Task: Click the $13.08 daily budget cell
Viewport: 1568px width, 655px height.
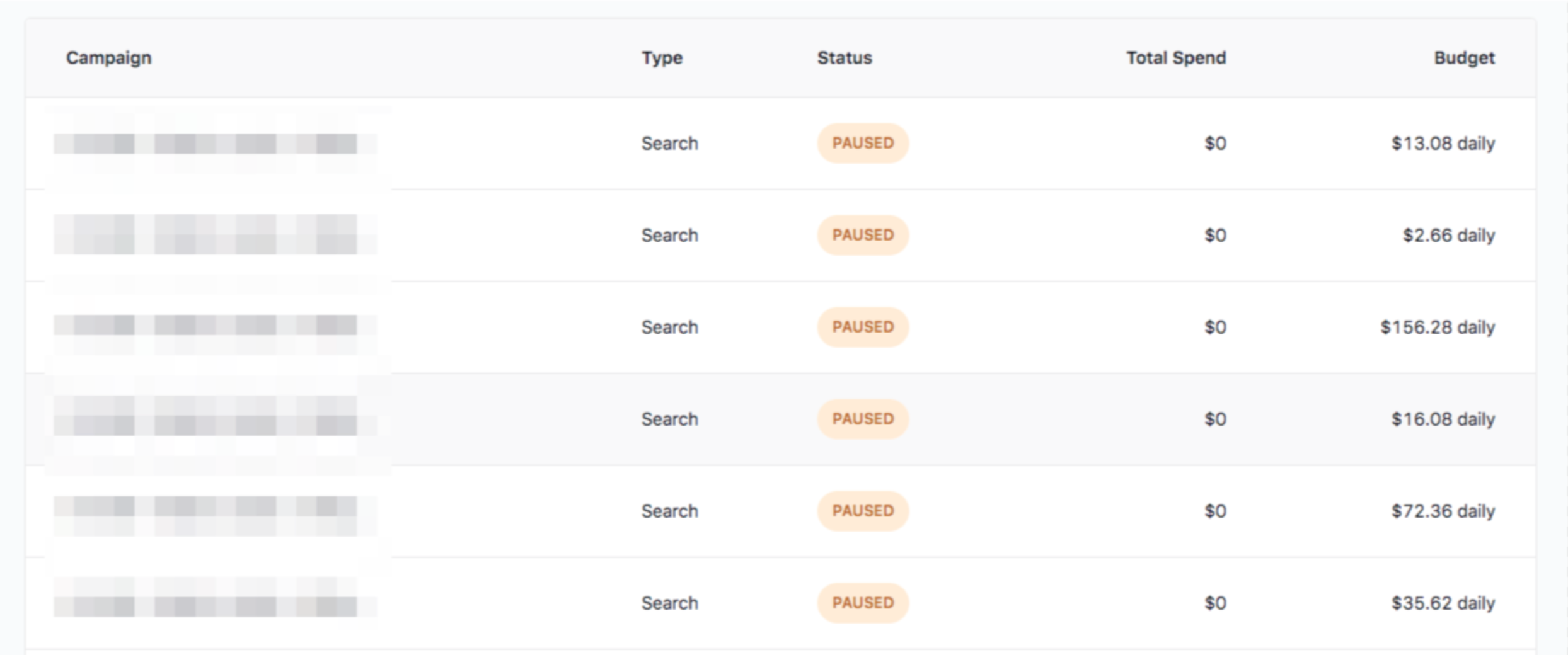Action: pyautogui.click(x=1443, y=143)
